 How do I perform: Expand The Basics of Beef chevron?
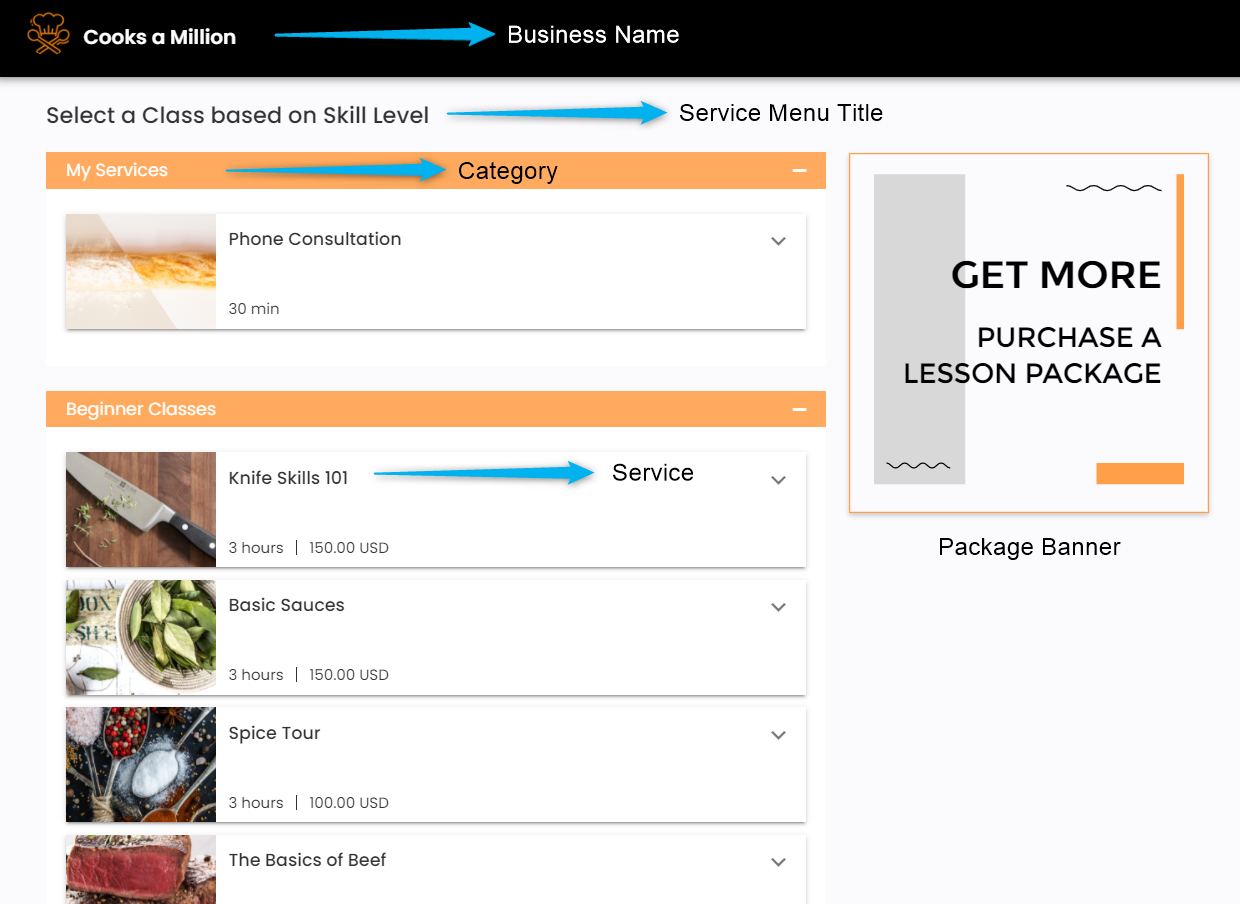778,862
